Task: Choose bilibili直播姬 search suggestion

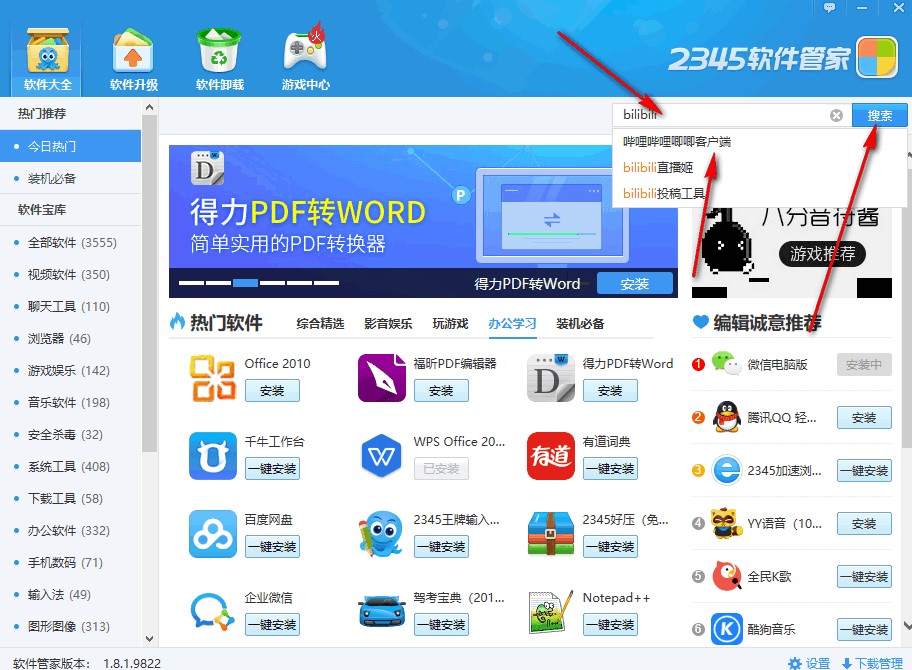Action: [760, 168]
